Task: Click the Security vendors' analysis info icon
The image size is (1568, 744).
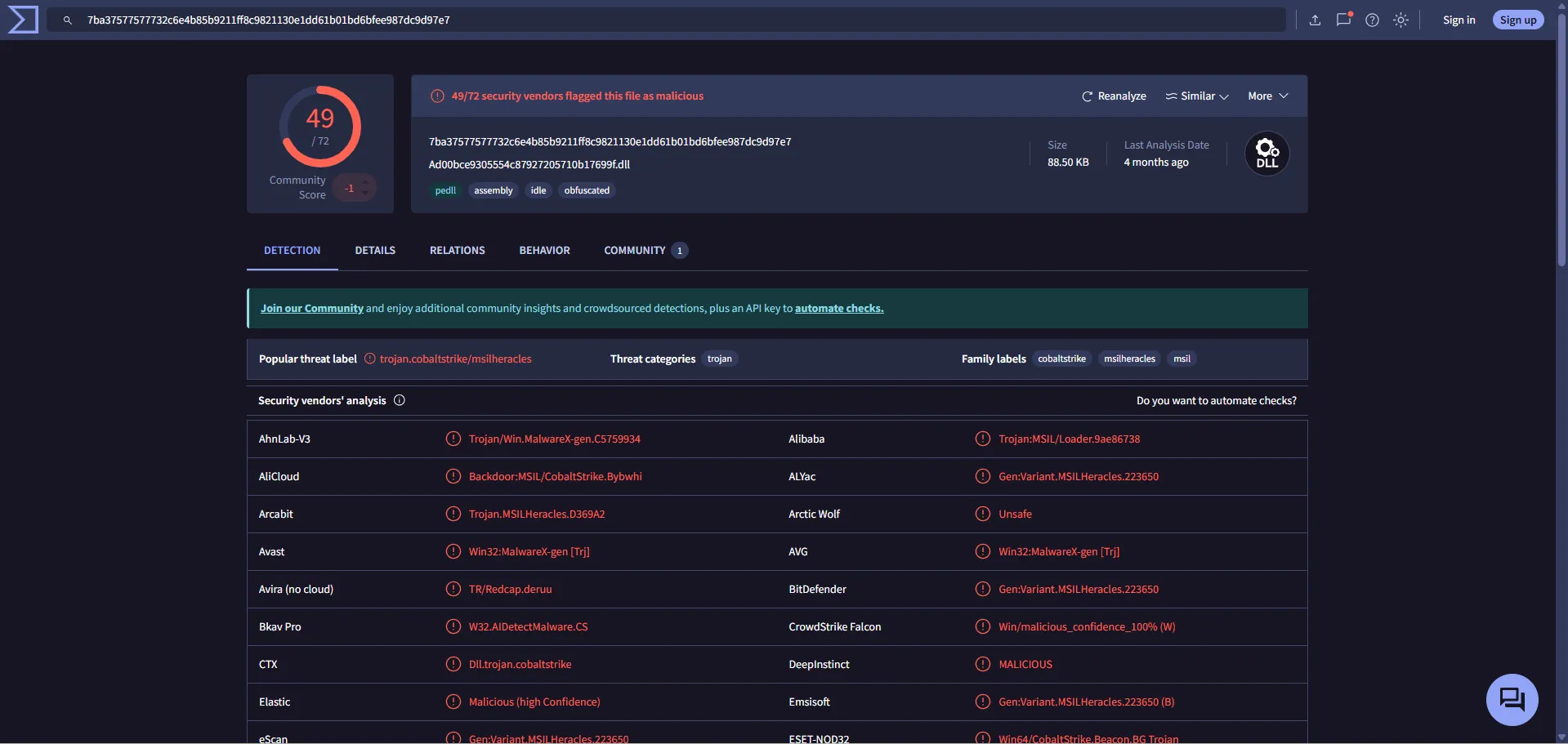Action: coord(400,400)
